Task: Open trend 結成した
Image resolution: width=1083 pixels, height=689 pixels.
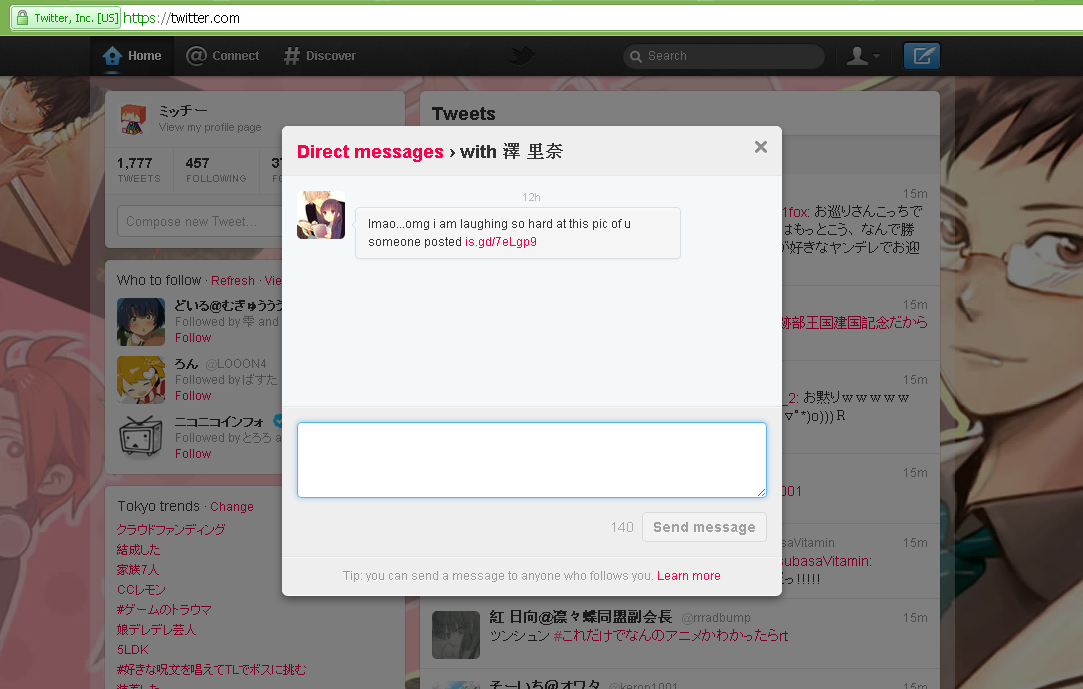Action: [138, 550]
